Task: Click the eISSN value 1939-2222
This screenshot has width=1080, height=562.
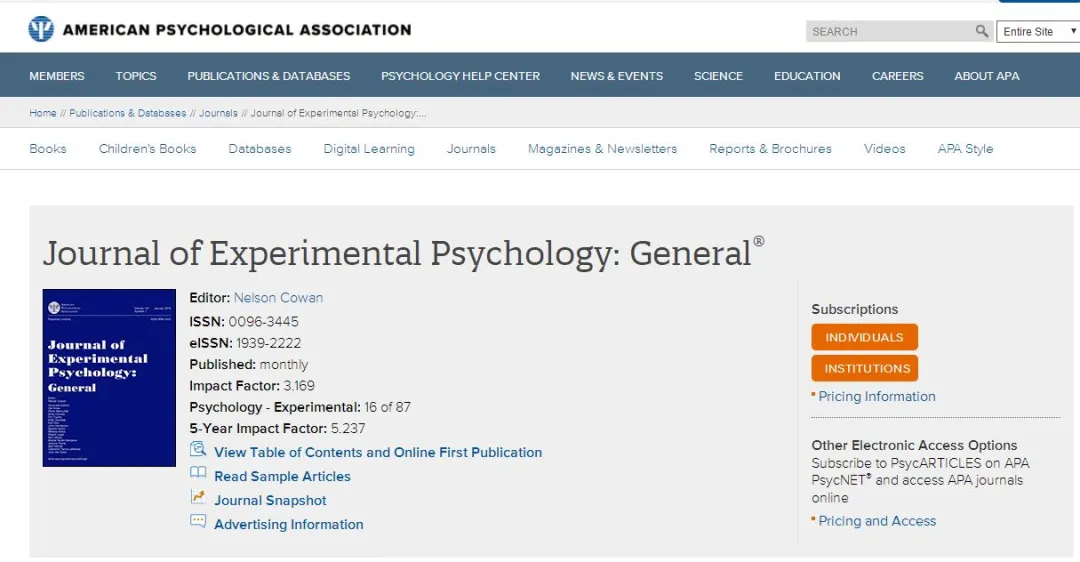Action: 269,343
